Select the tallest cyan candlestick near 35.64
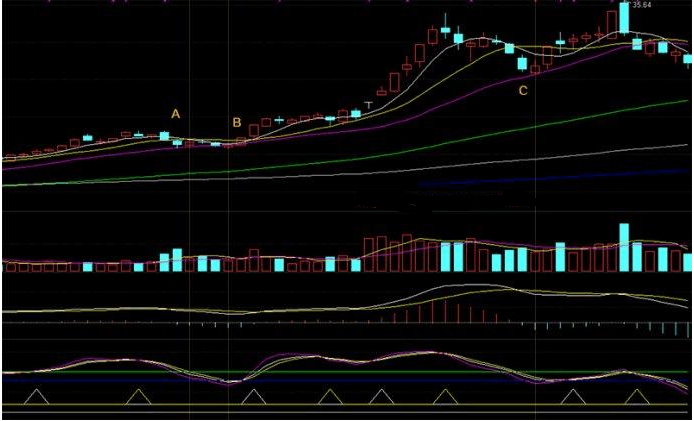 click(624, 18)
